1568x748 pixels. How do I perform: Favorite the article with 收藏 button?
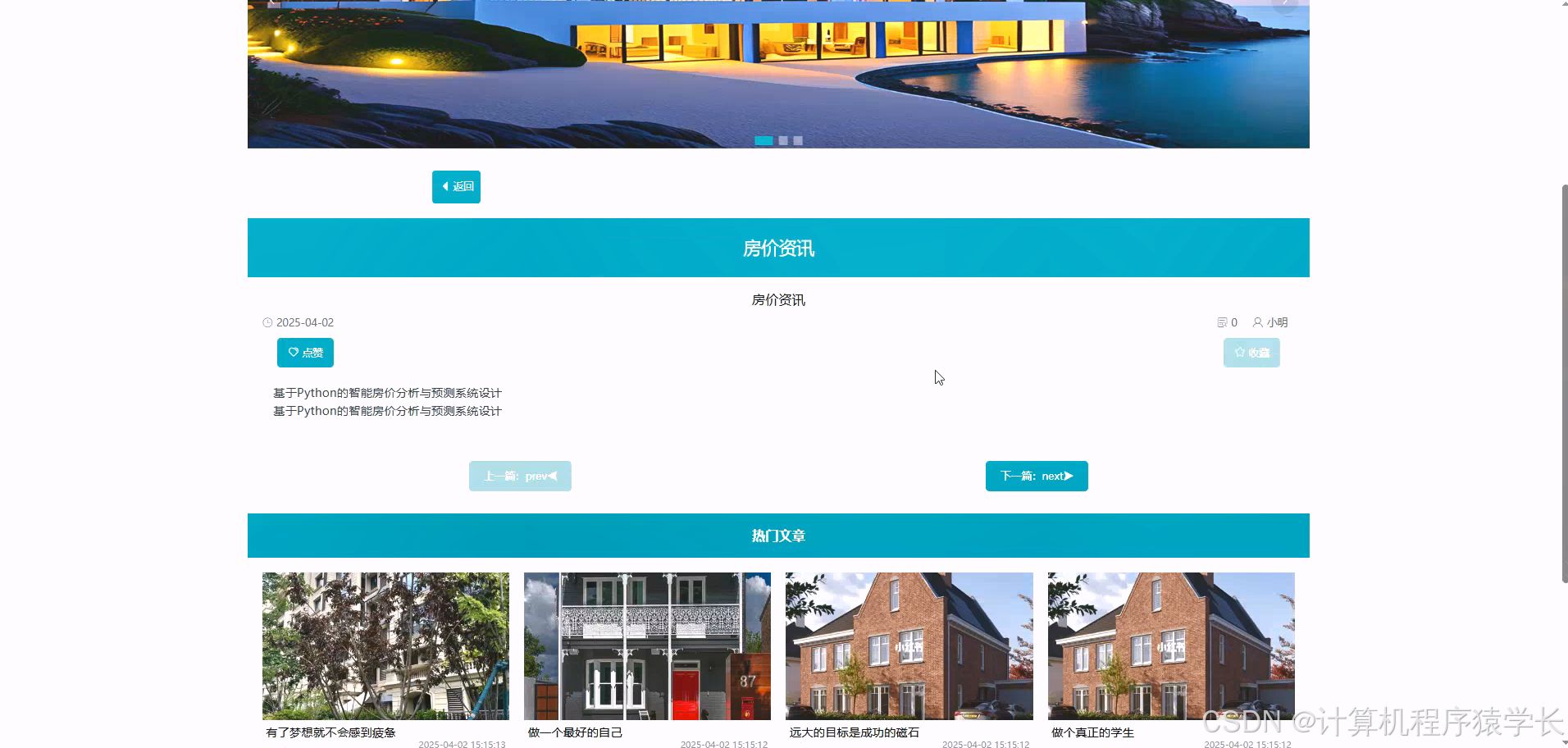click(x=1251, y=353)
